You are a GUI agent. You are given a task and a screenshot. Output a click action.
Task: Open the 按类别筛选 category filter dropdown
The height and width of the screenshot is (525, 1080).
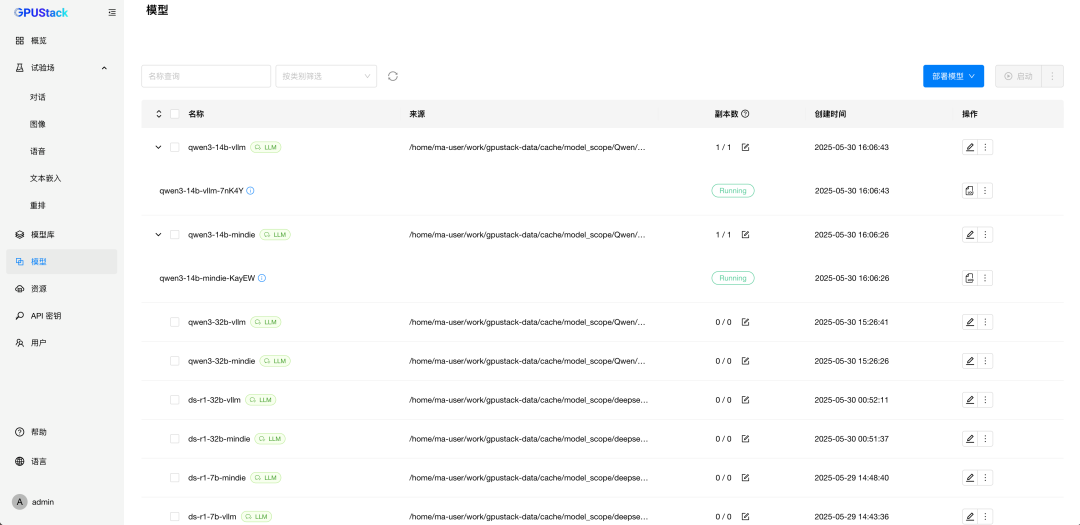pyautogui.click(x=326, y=76)
